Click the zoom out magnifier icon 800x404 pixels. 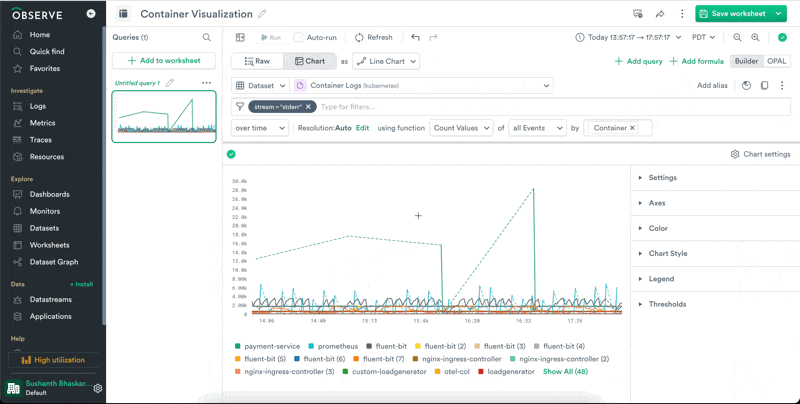737,37
